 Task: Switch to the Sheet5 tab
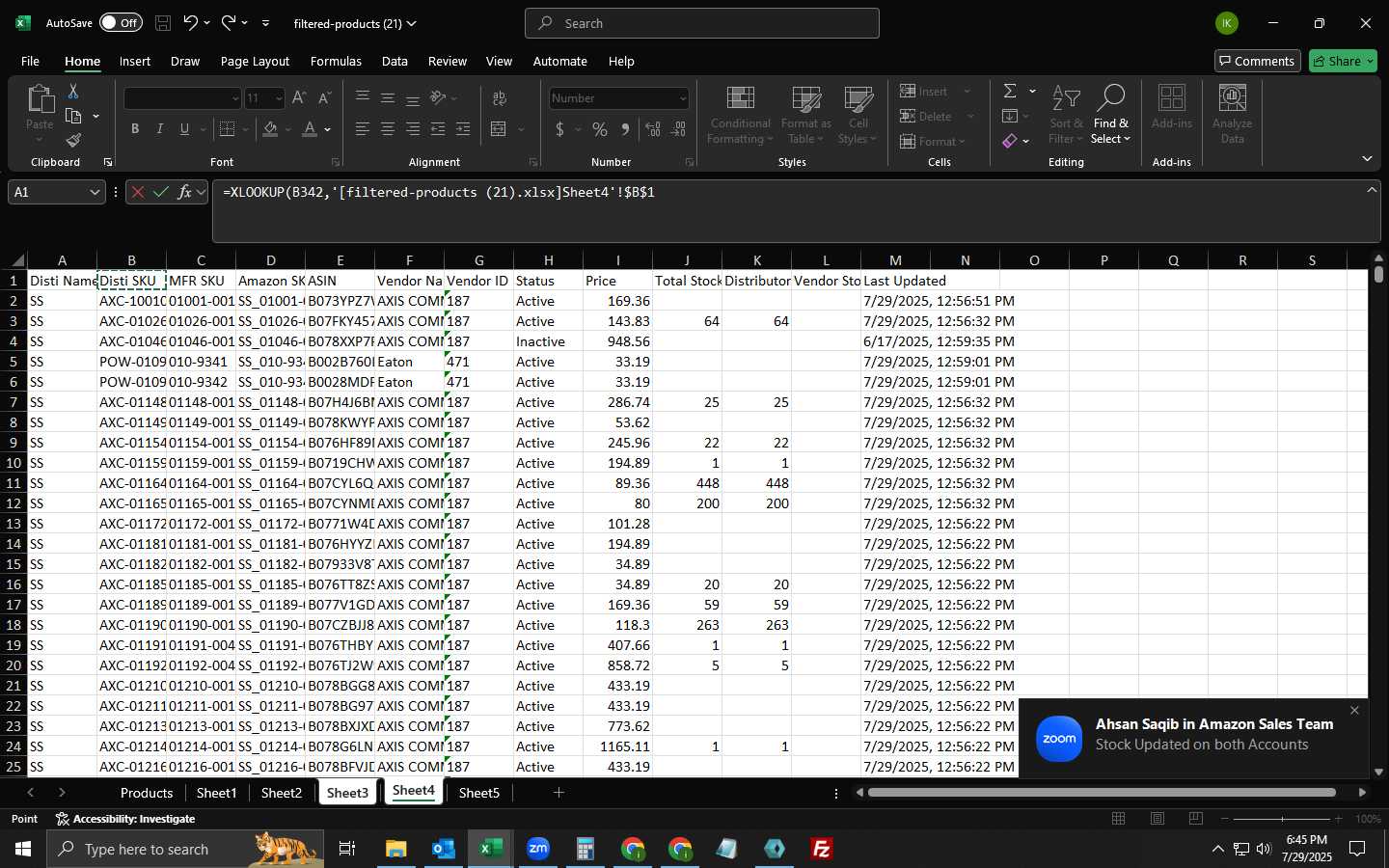click(479, 793)
